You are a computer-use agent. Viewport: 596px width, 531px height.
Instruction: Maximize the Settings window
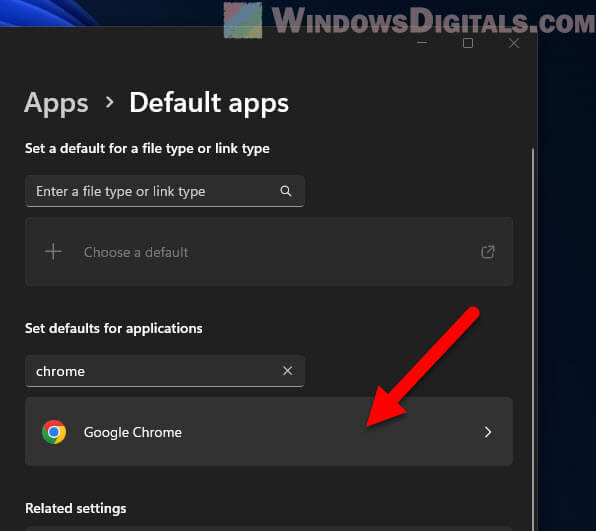(468, 43)
